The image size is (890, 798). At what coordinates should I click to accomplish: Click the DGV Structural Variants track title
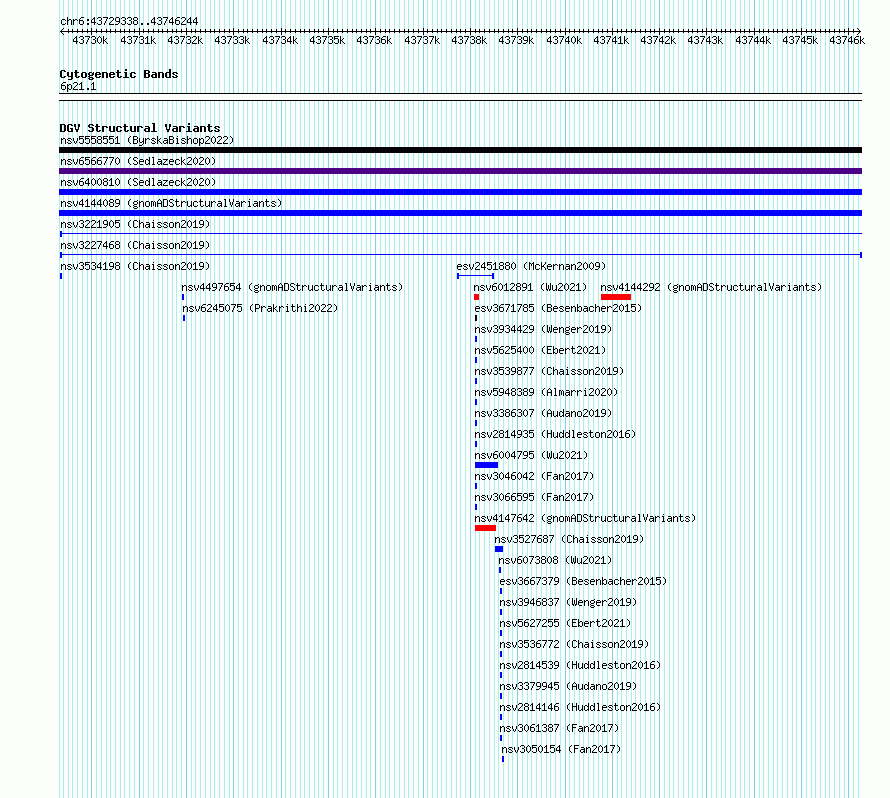[140, 128]
